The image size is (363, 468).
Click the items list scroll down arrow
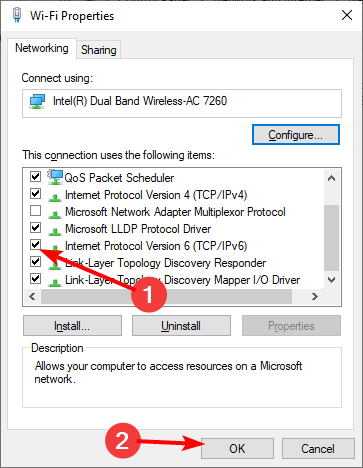[x=331, y=280]
